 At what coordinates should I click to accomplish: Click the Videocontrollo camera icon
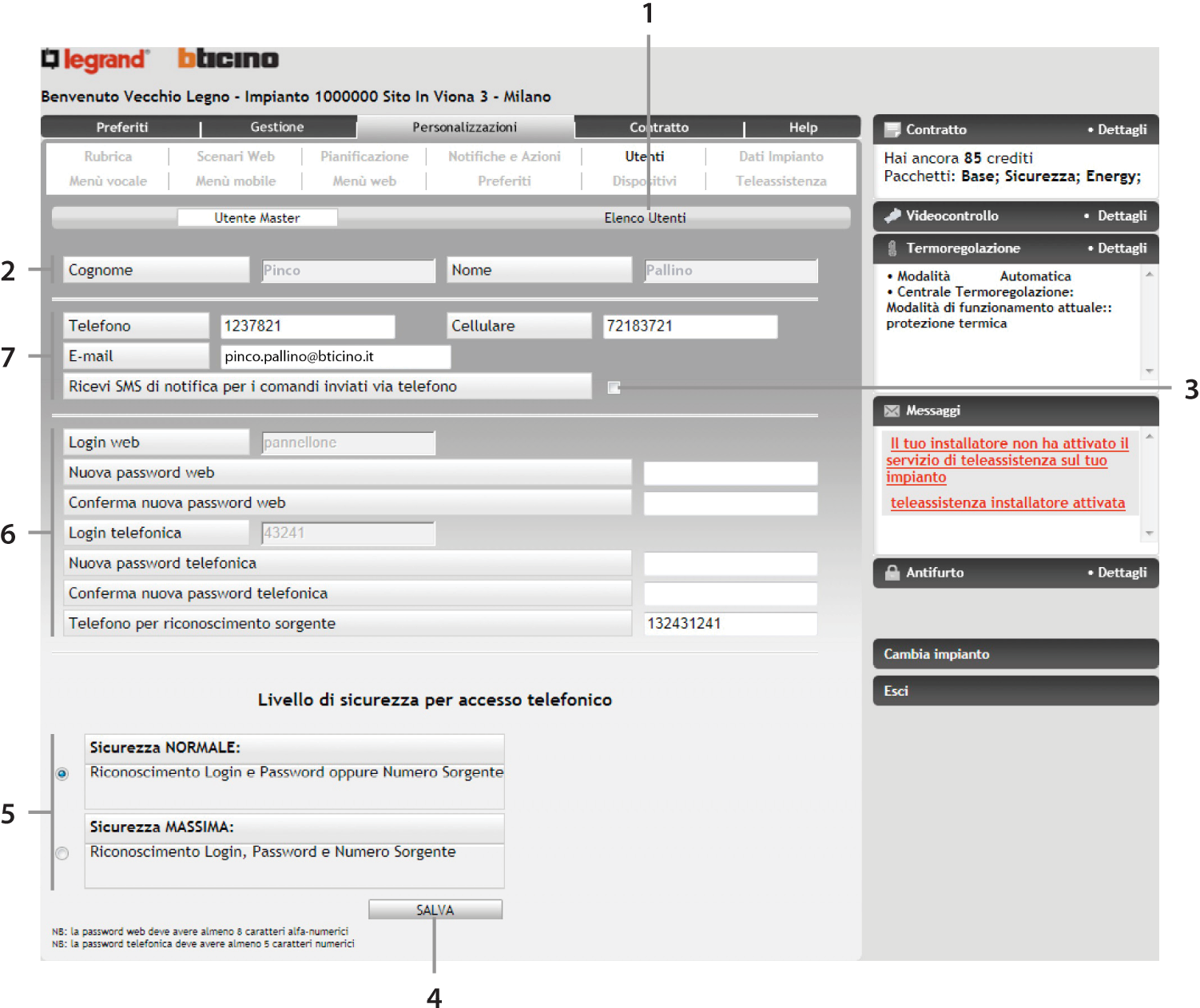click(x=892, y=216)
